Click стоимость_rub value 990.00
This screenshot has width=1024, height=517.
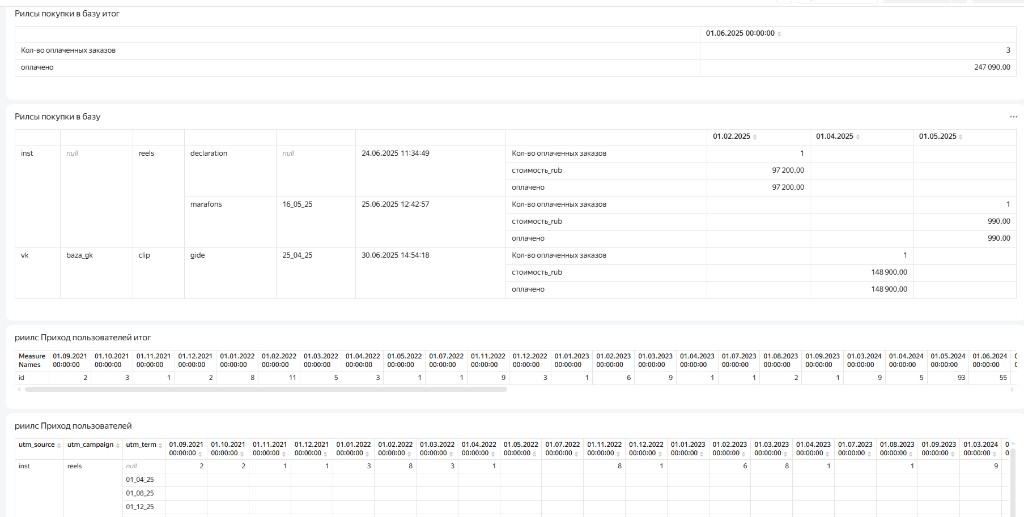click(x=999, y=221)
